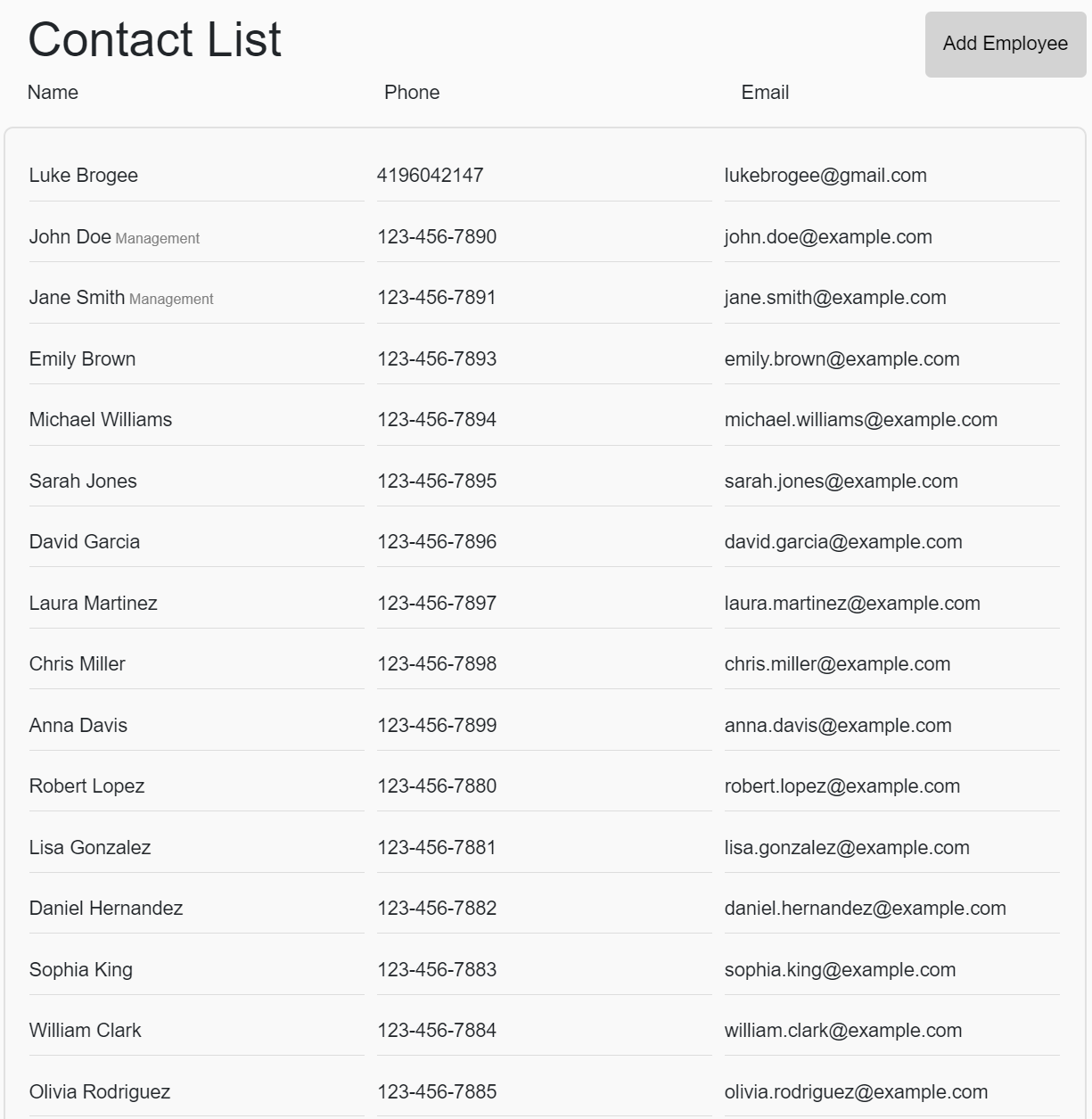Click Olivia Rodriguez contact name
1092x1119 pixels.
99,1092
